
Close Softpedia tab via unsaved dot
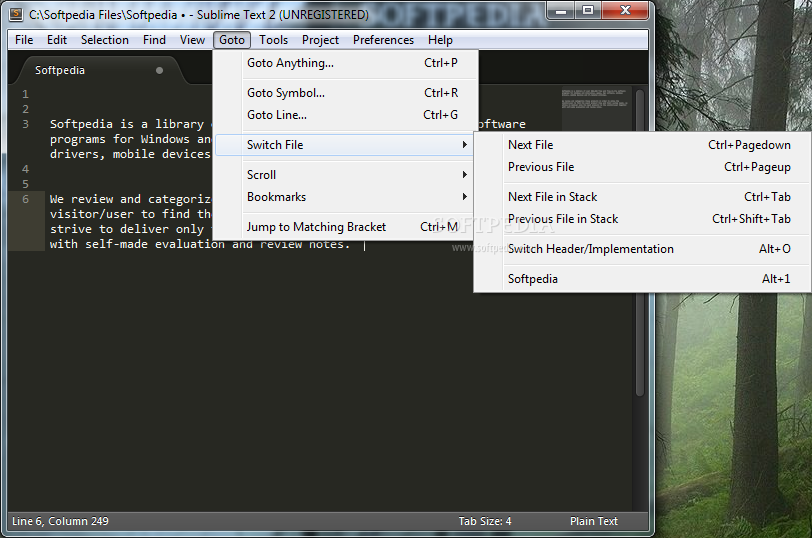tap(160, 70)
